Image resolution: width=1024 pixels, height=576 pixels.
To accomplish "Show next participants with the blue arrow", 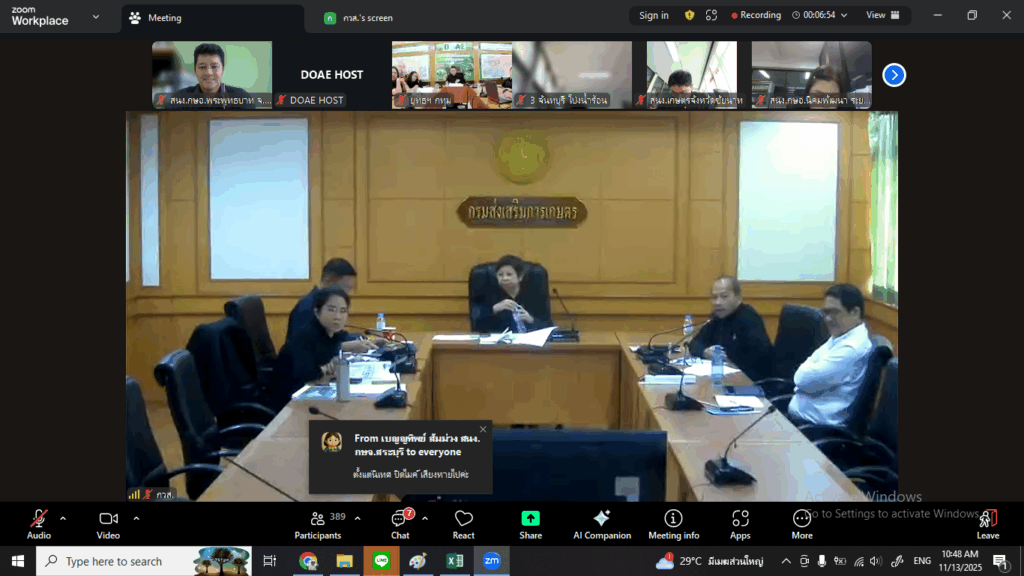I will [894, 75].
